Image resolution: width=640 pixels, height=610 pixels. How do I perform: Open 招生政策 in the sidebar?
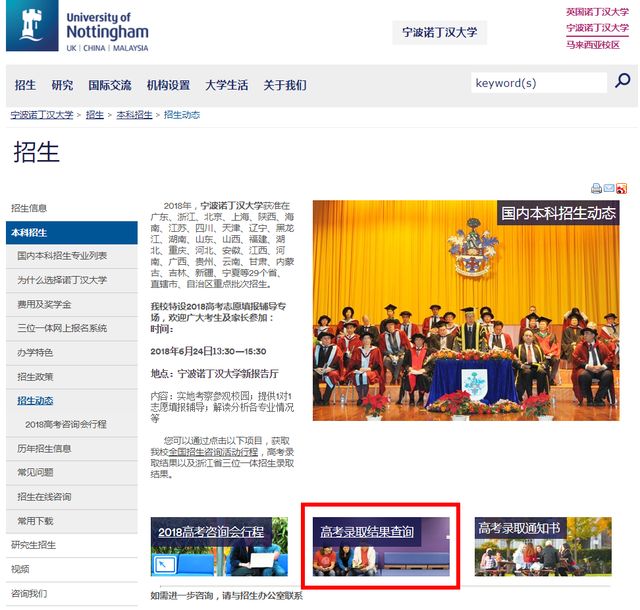72,376
